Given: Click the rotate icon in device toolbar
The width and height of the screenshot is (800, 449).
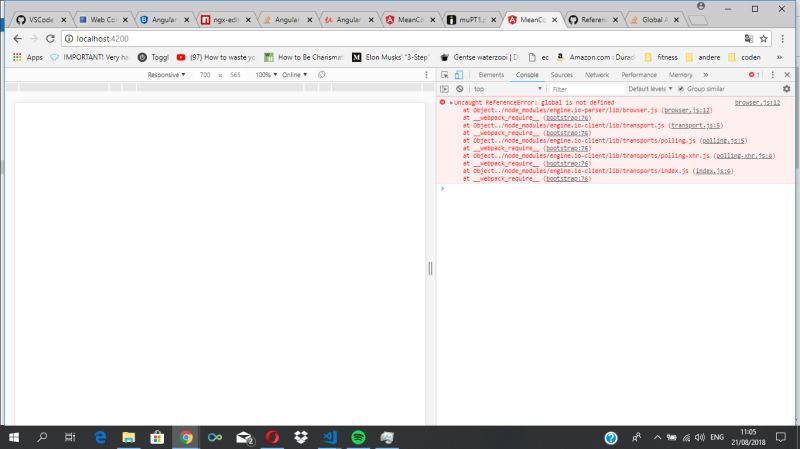Looking at the screenshot, I should click(x=321, y=74).
